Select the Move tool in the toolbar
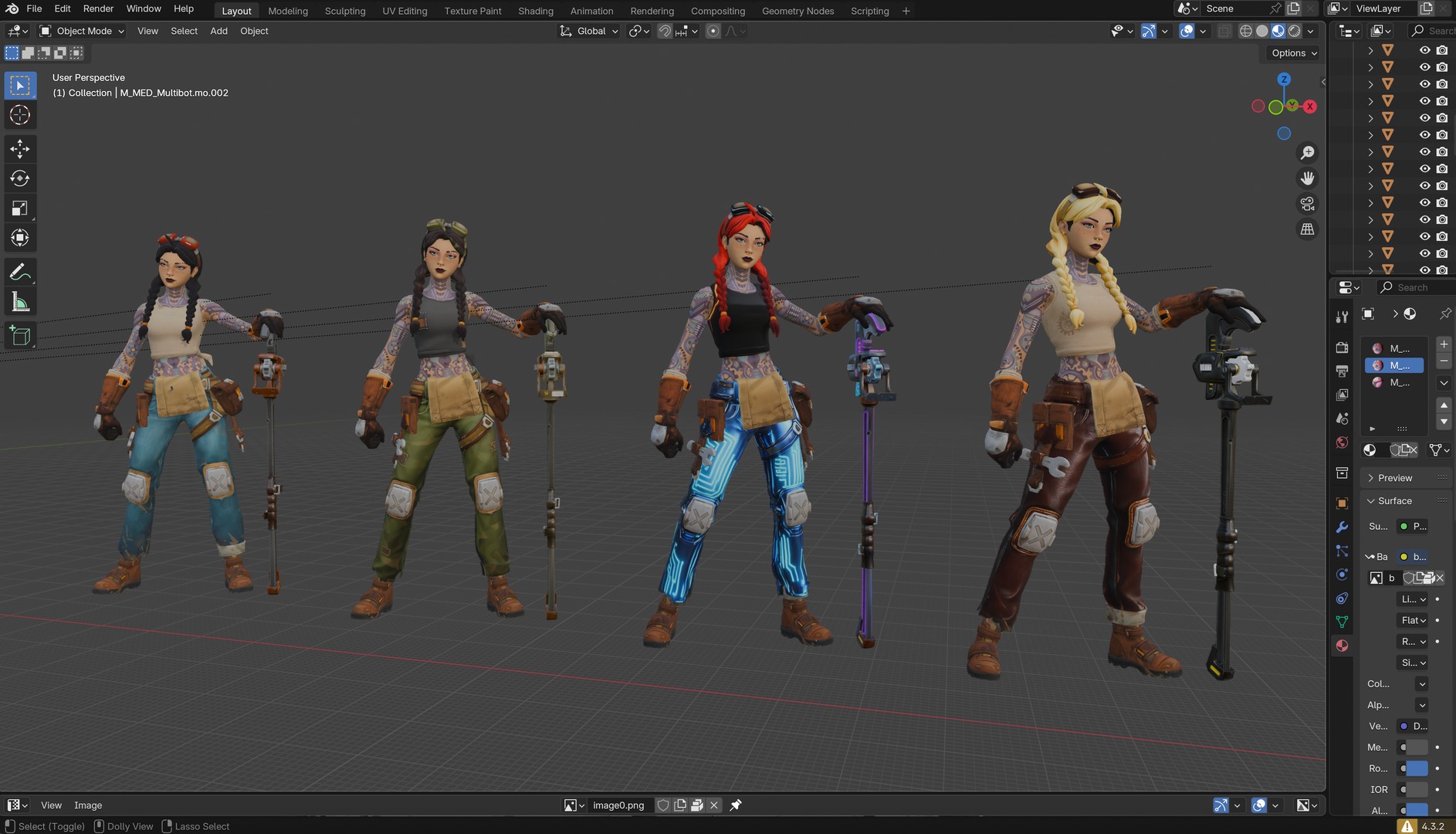The height and width of the screenshot is (834, 1456). click(x=21, y=148)
